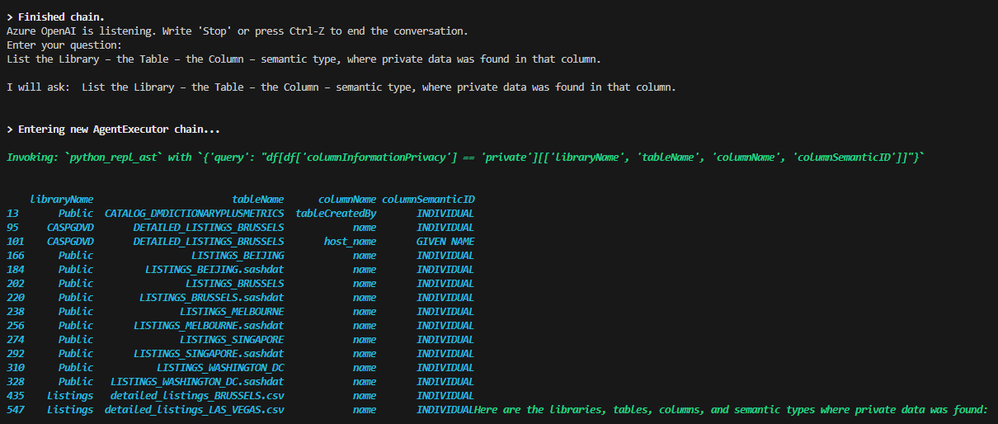Click the libraryName column header
The image size is (998, 424).
point(62,200)
